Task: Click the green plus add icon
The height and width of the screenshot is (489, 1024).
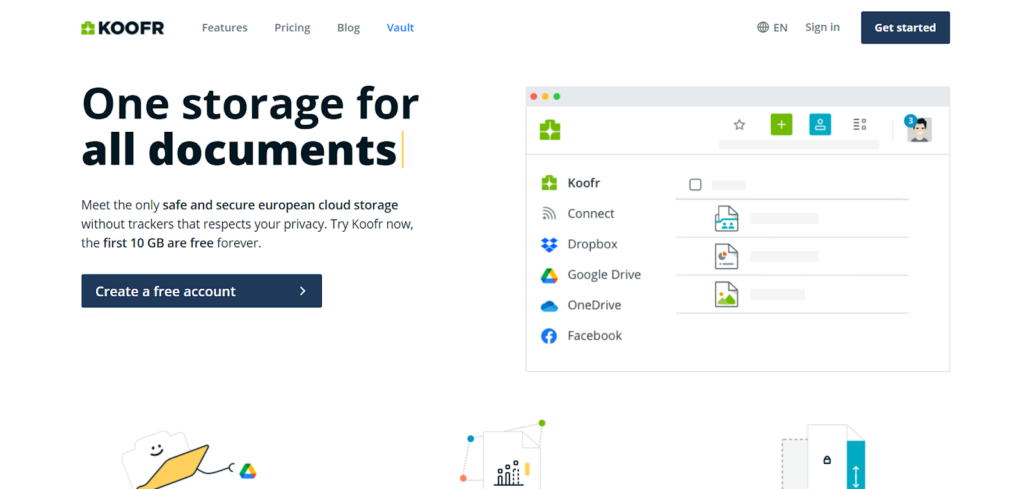Action: [x=781, y=124]
